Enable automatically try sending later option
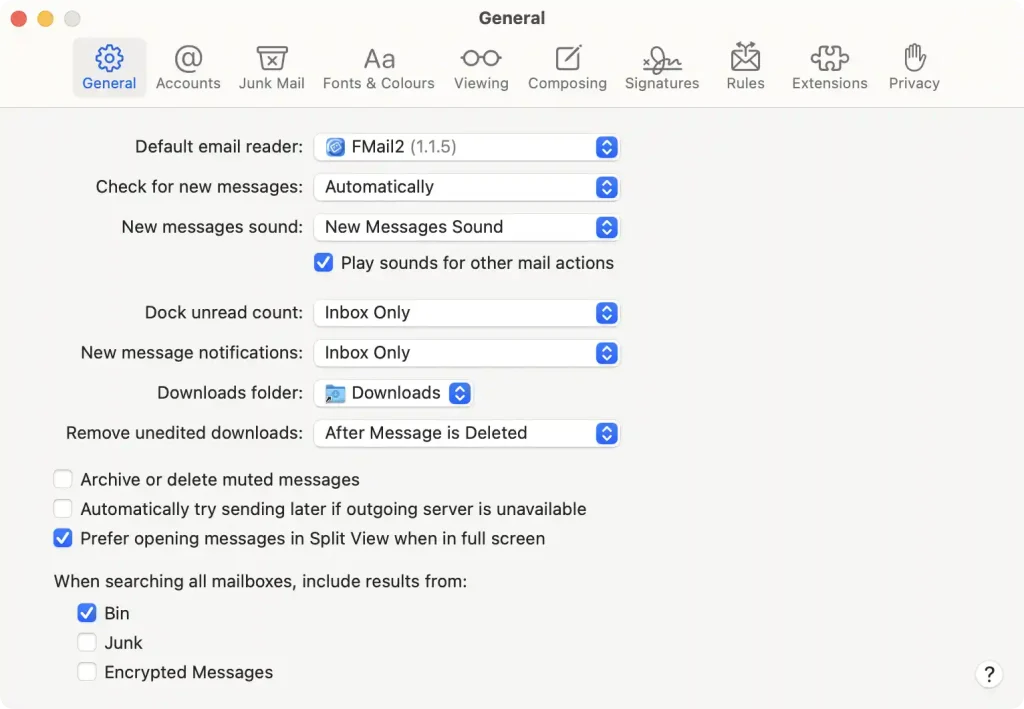This screenshot has width=1024, height=709. click(63, 509)
